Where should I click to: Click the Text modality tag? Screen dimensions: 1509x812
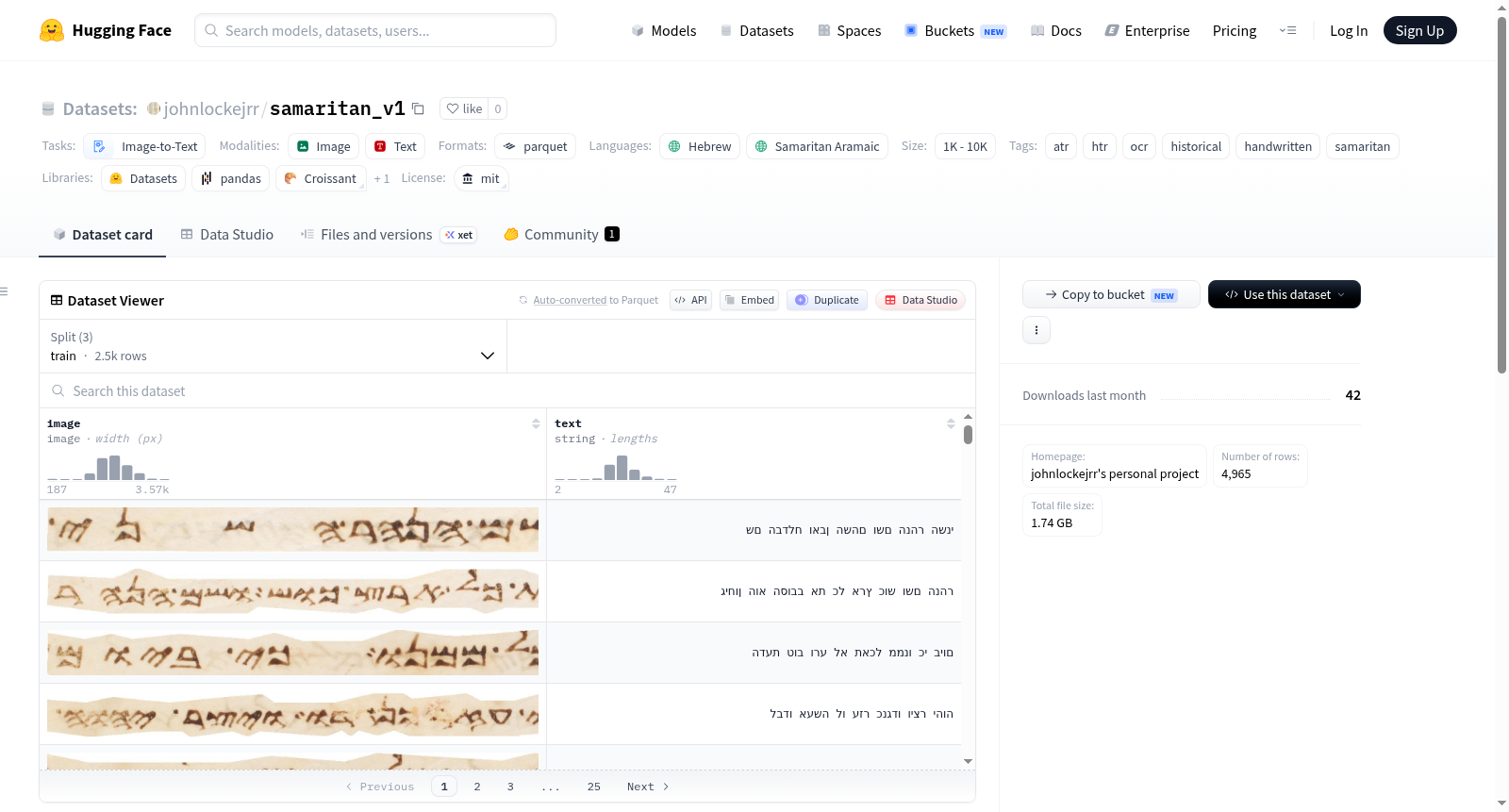(395, 146)
